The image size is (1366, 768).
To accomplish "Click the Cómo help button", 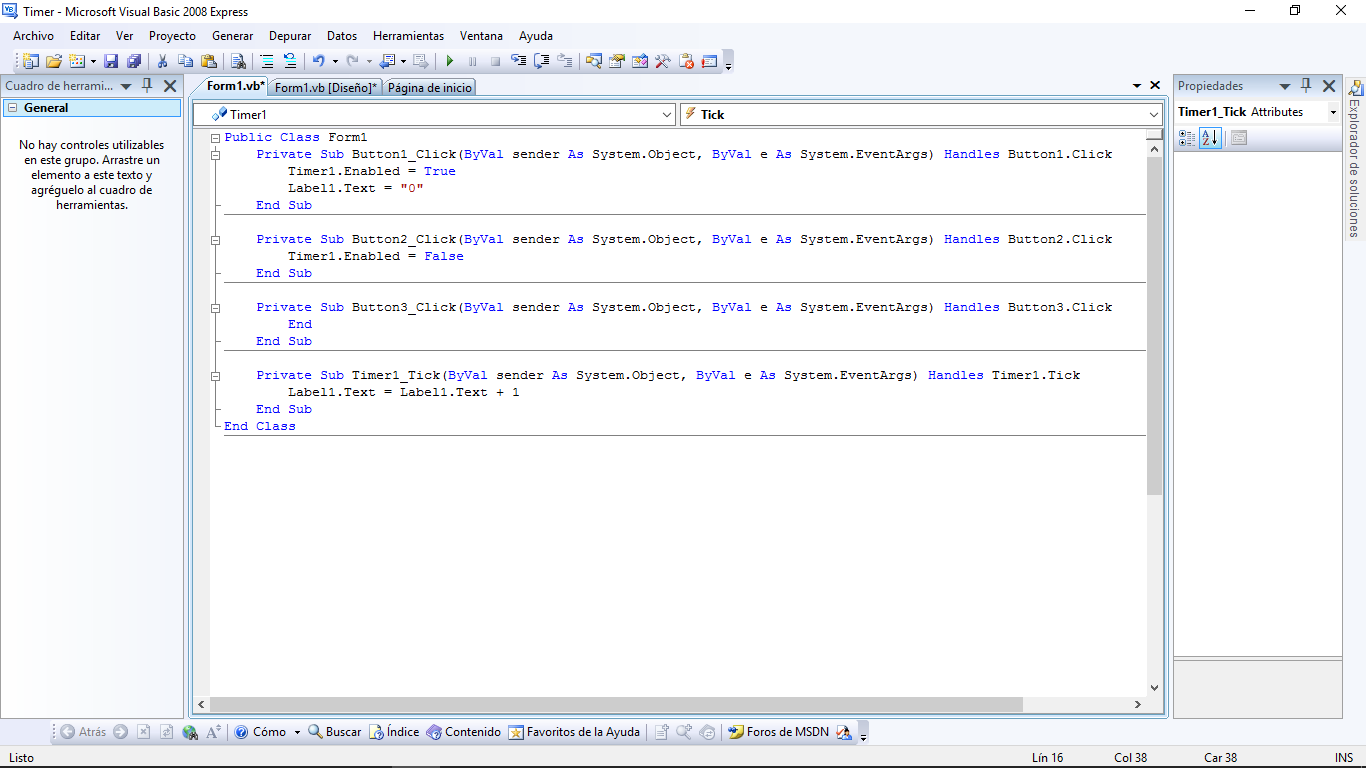I will pyautogui.click(x=261, y=732).
